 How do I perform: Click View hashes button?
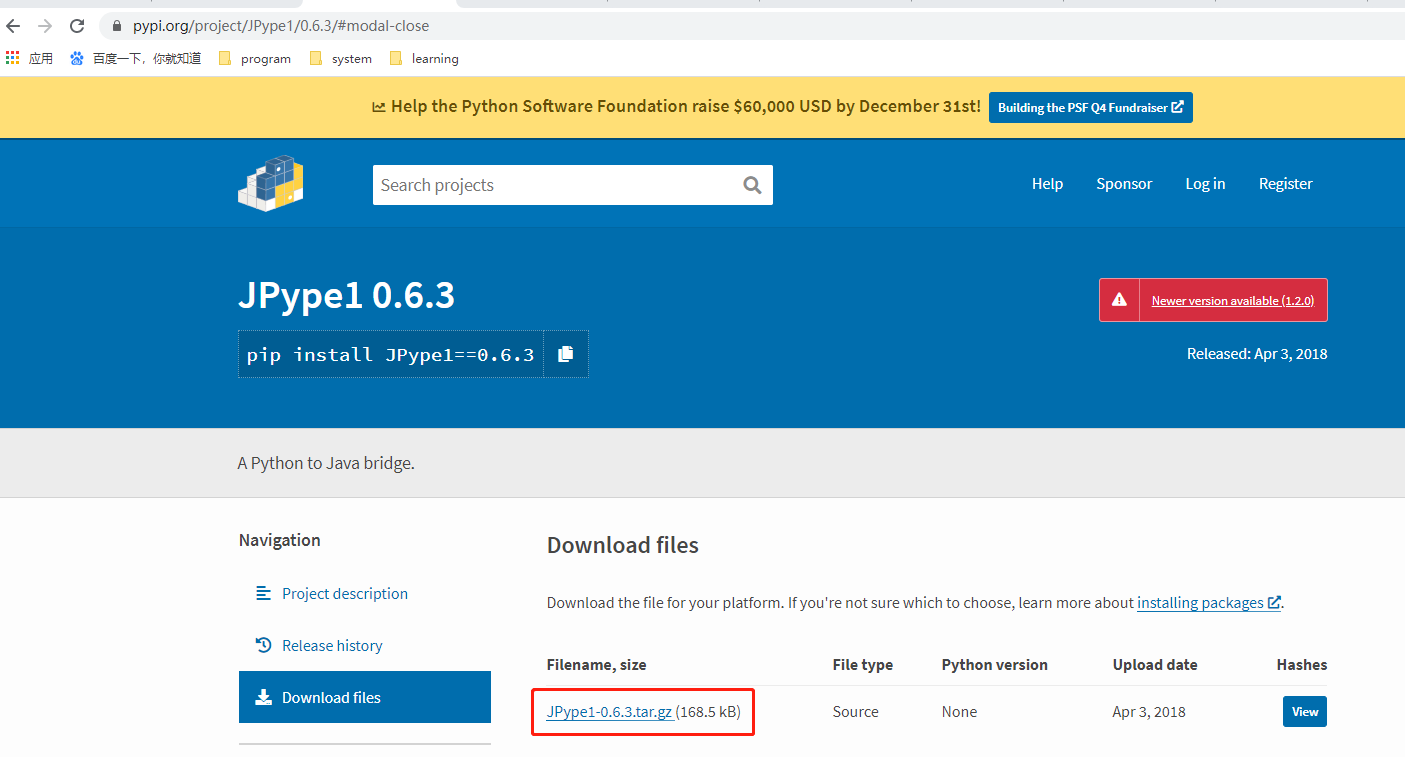click(1305, 712)
